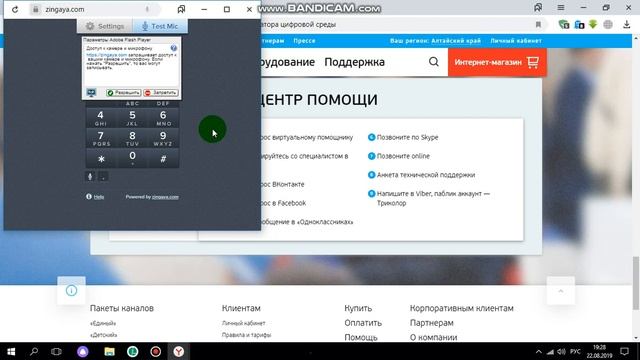
Task: Click the lock icon beside zingaya.com
Action: click(x=36, y=9)
